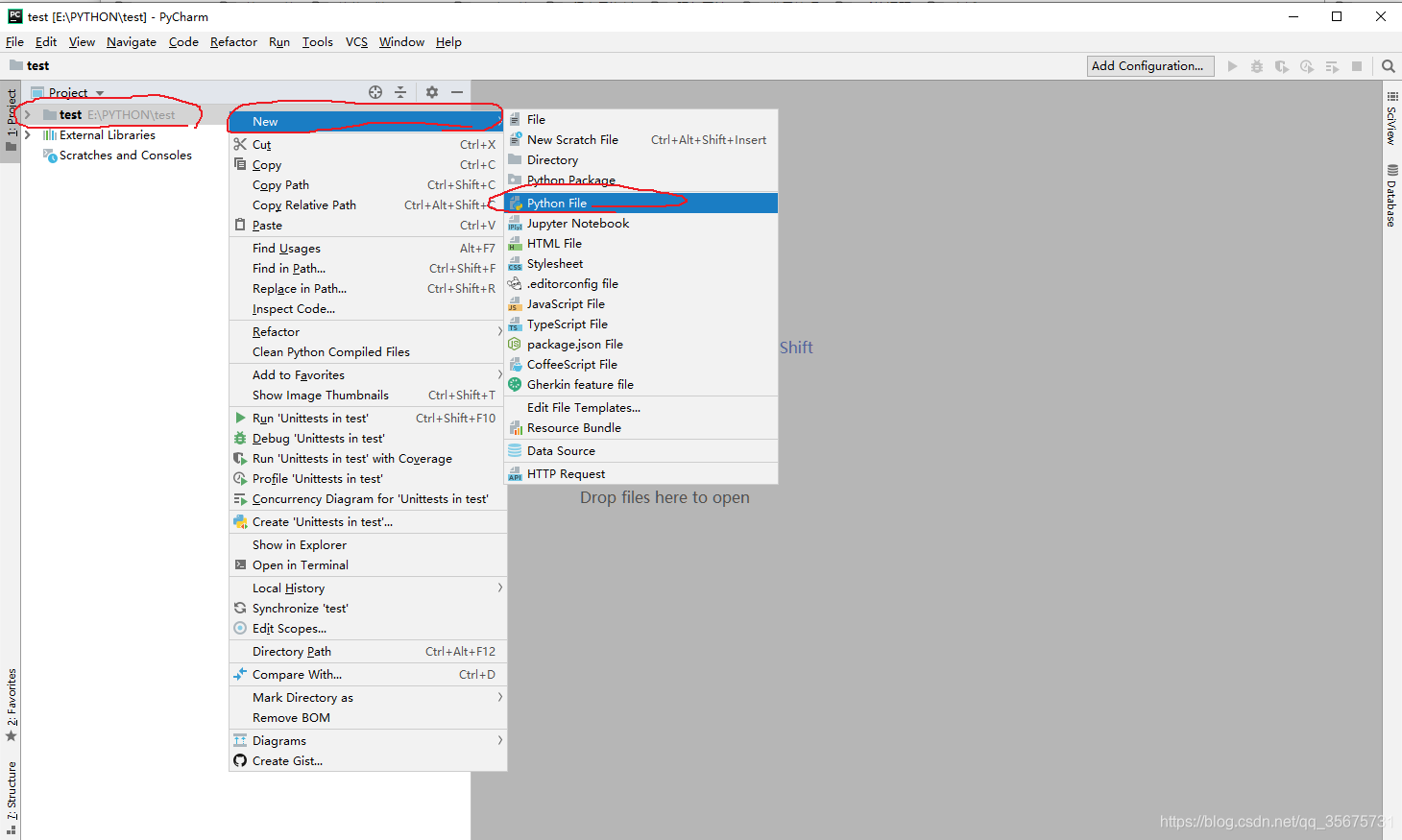Click the Run play icon in toolbar

1232,66
